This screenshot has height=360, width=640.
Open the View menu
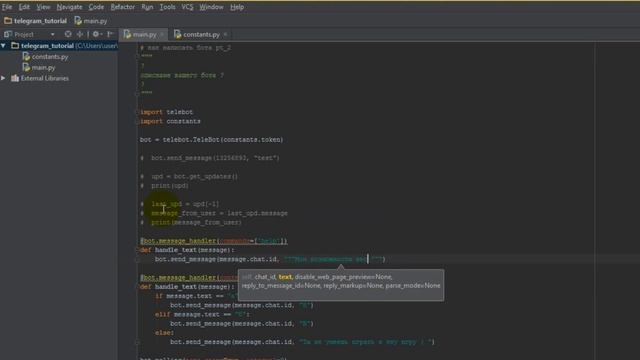coord(43,7)
